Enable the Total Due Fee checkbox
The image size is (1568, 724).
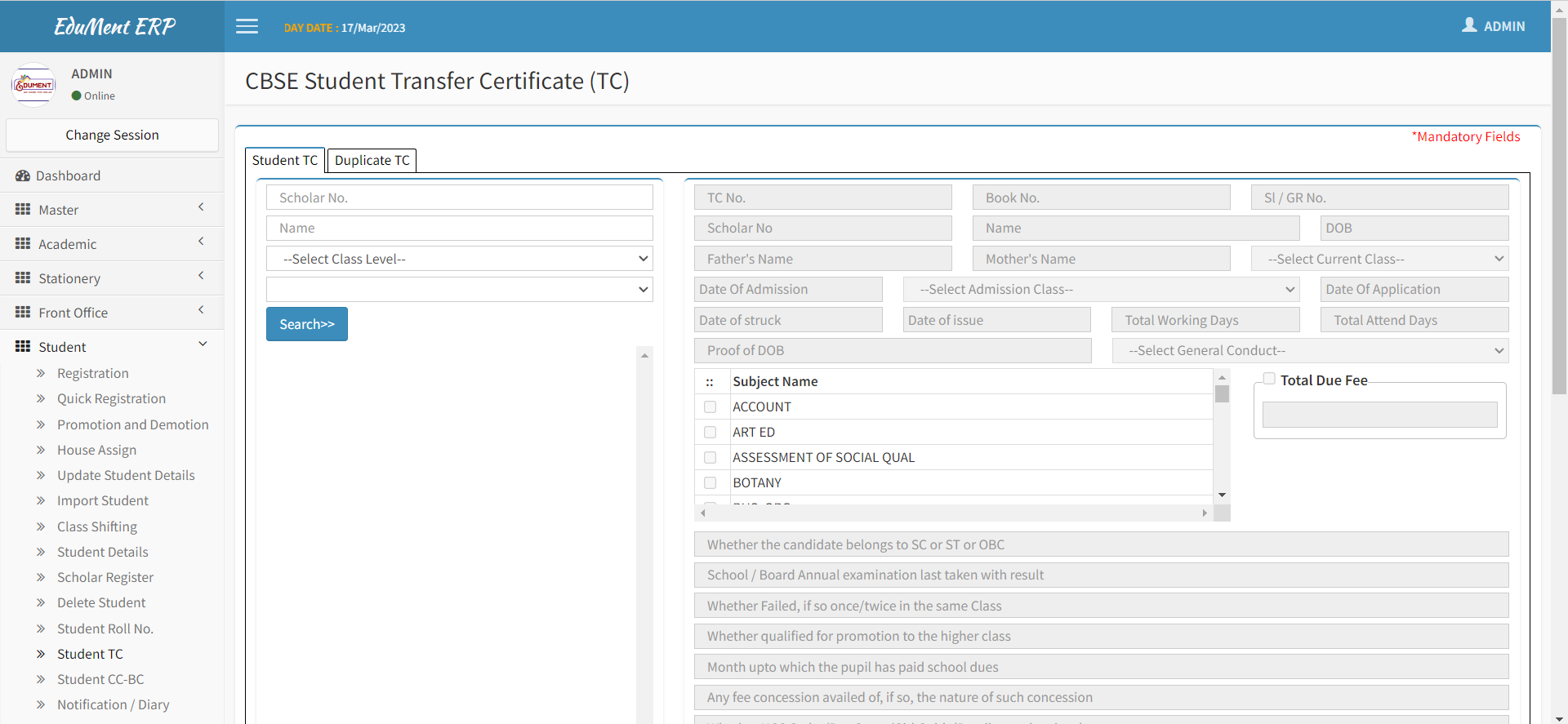(1269, 379)
